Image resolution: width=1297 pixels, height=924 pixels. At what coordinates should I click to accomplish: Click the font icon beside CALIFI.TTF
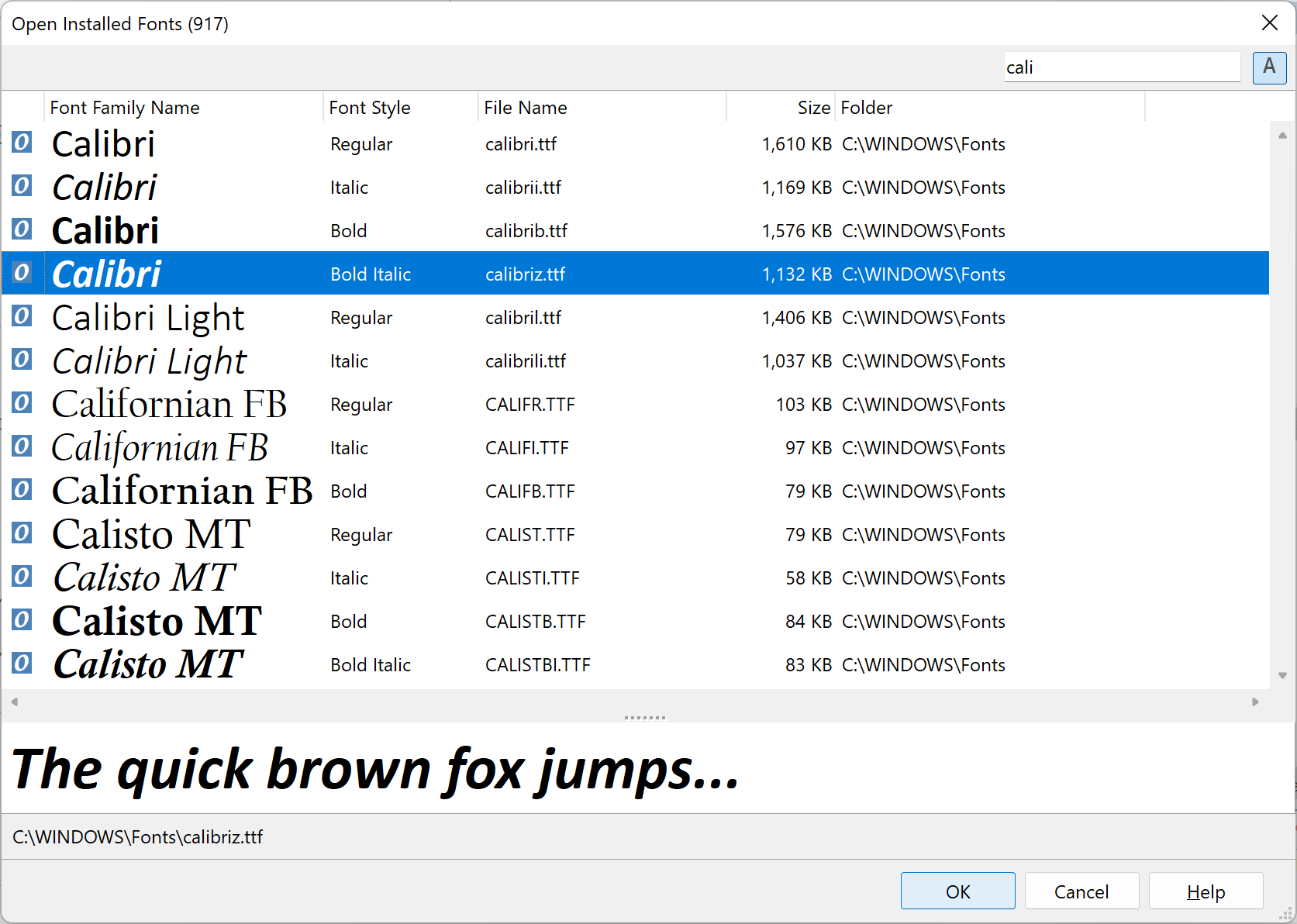click(22, 446)
